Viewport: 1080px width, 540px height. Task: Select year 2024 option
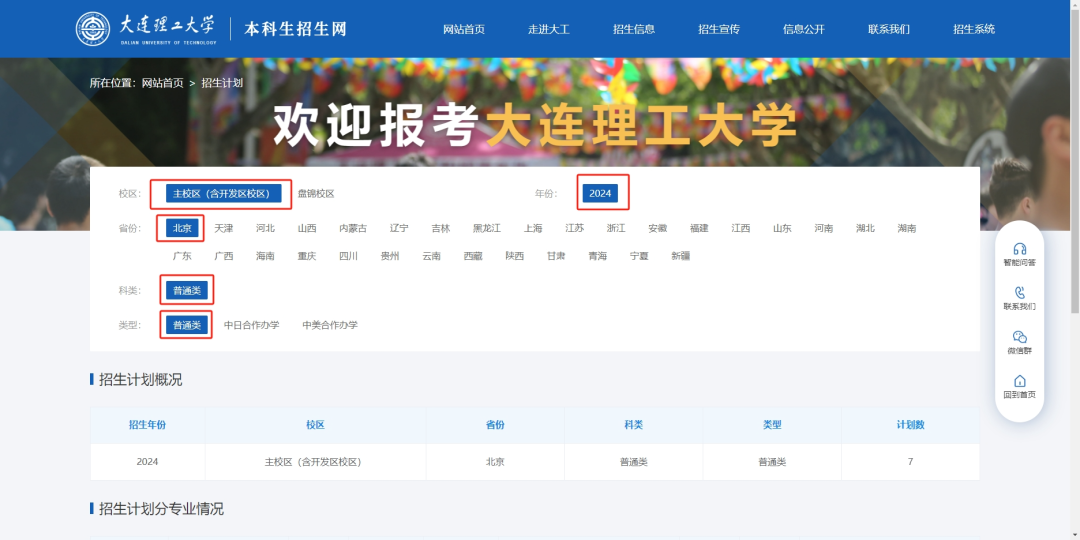[600, 194]
